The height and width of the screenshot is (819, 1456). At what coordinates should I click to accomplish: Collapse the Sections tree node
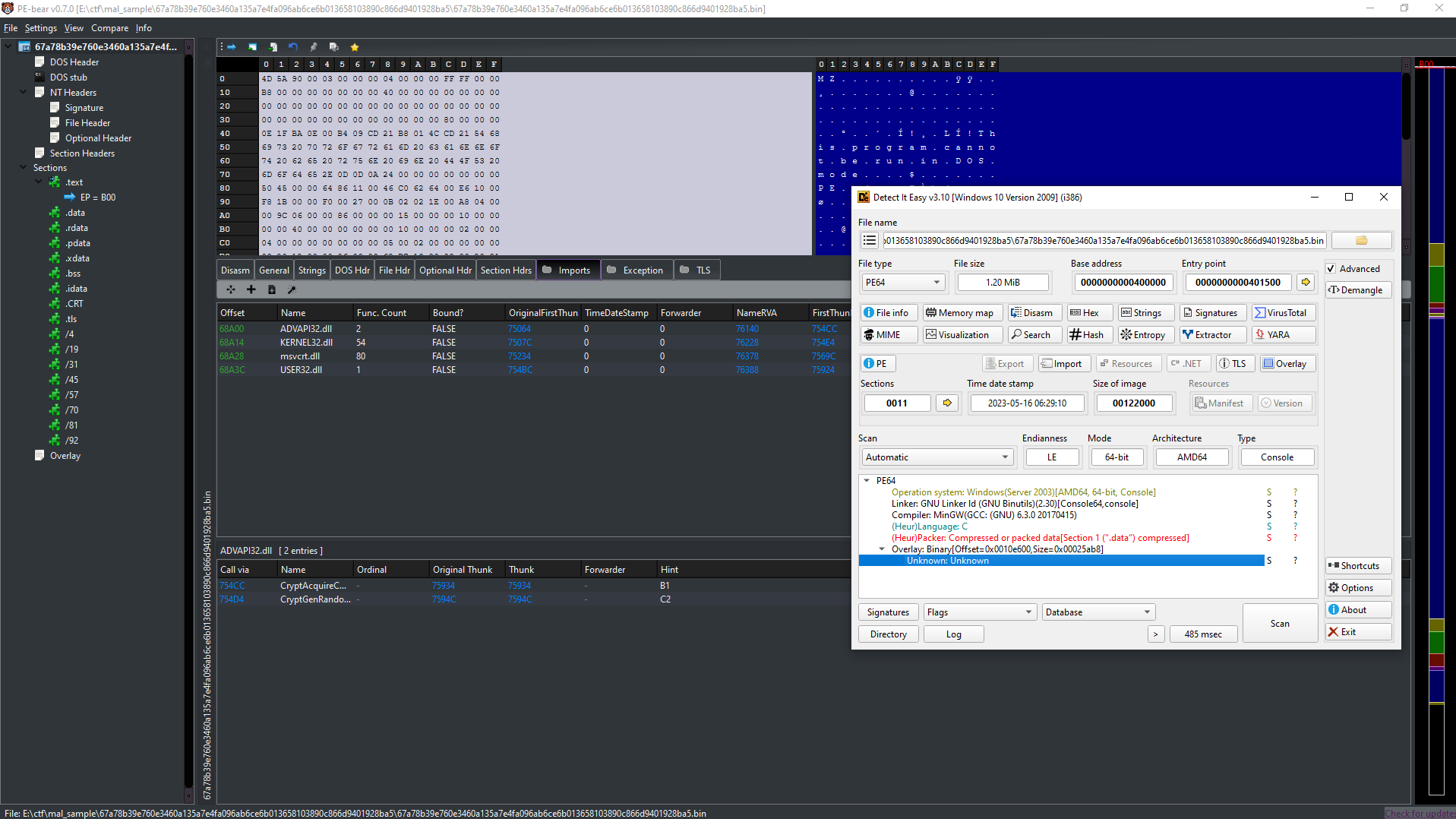coord(24,168)
